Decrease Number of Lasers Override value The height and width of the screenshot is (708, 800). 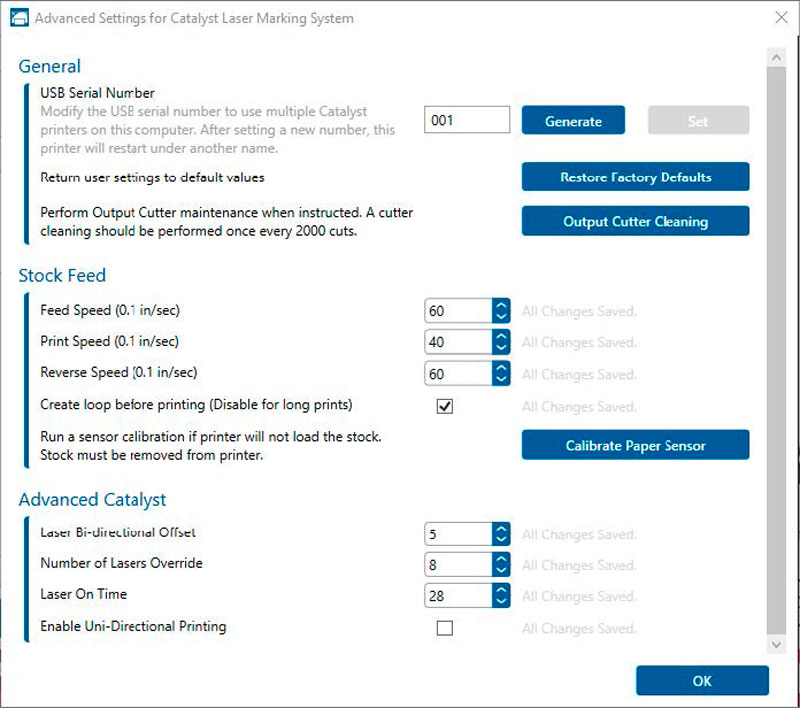(x=501, y=571)
